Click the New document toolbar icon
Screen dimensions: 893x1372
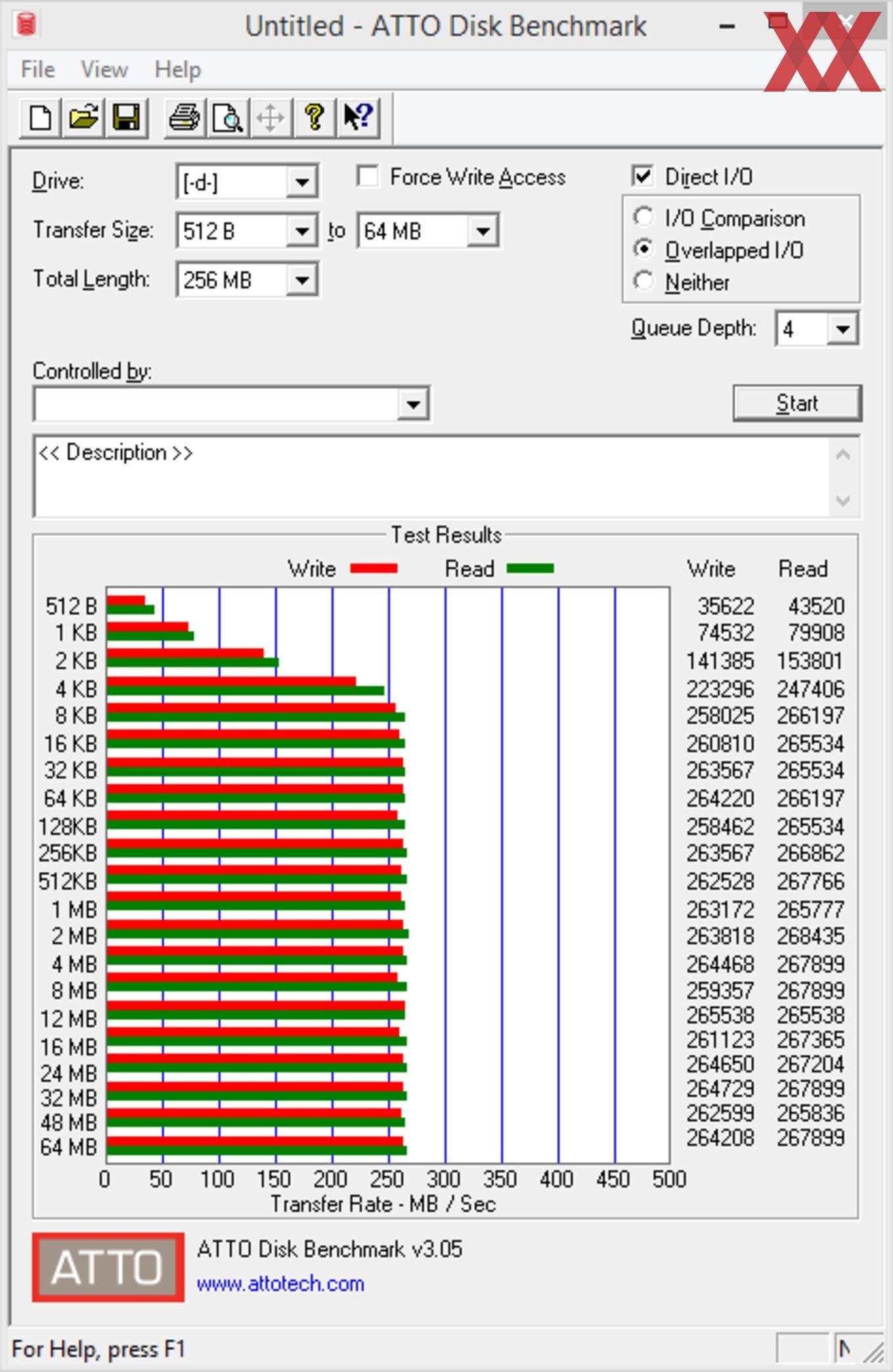click(x=41, y=118)
